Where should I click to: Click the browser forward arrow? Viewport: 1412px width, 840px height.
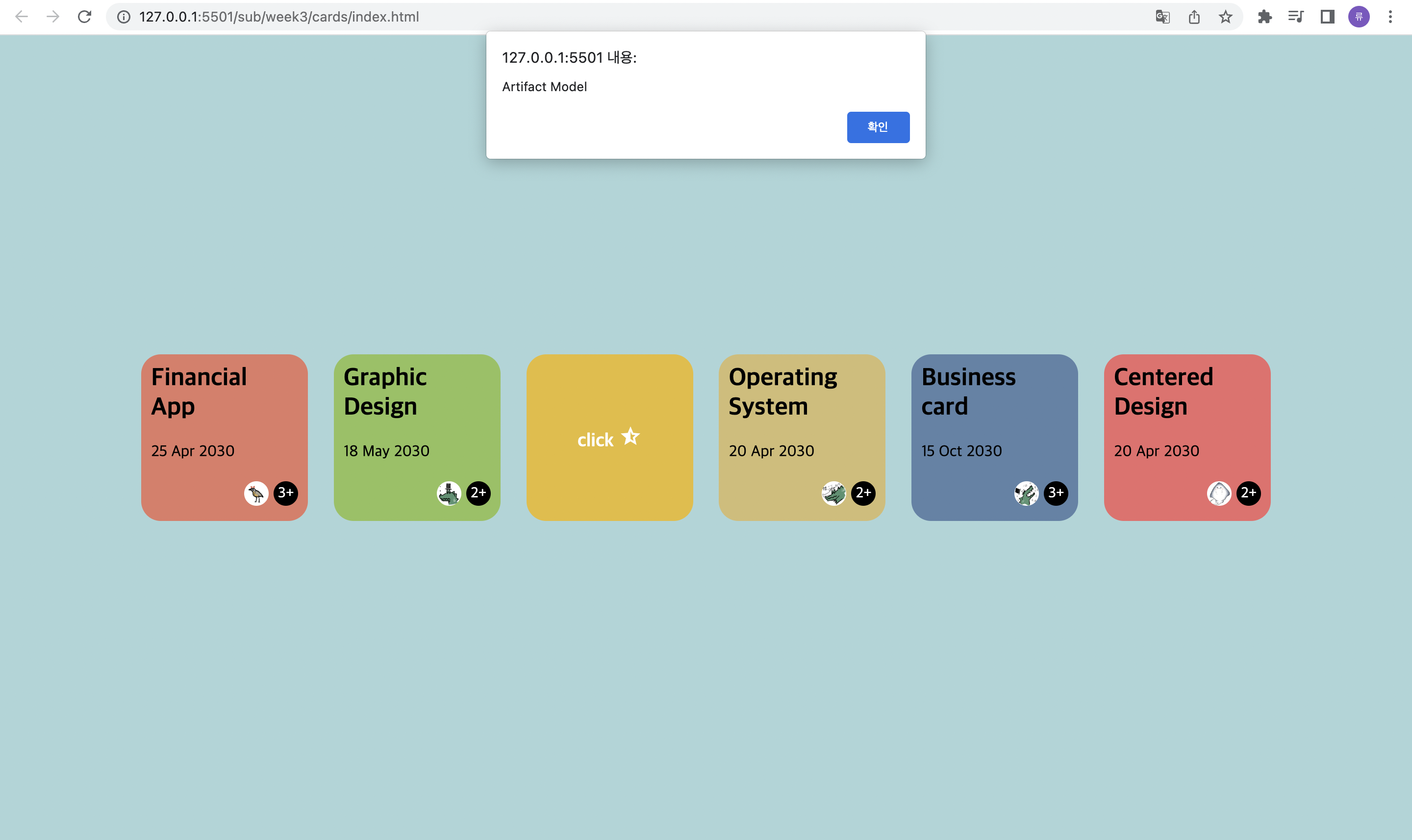point(53,17)
